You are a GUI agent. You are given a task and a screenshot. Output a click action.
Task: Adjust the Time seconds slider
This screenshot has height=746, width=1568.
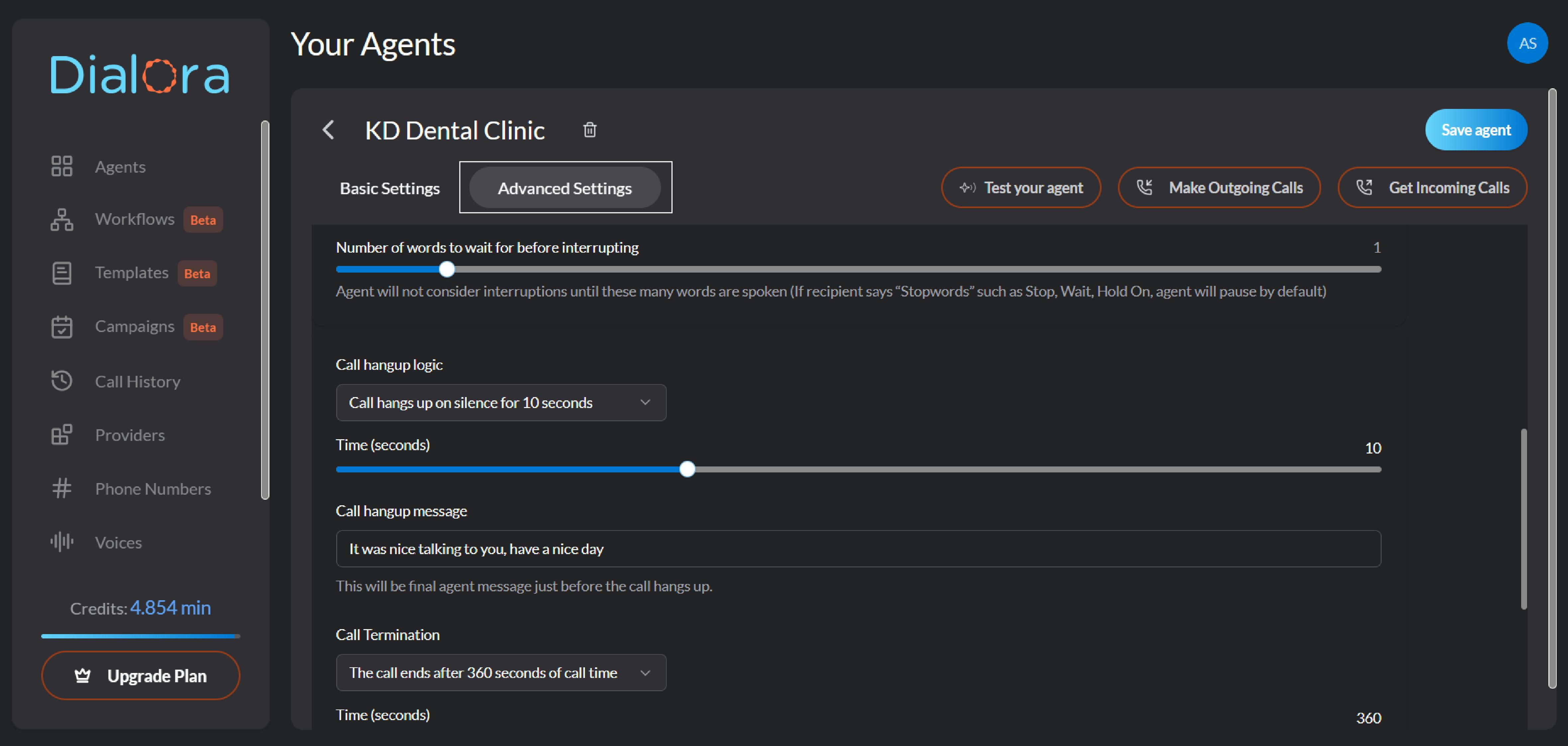pyautogui.click(x=687, y=469)
